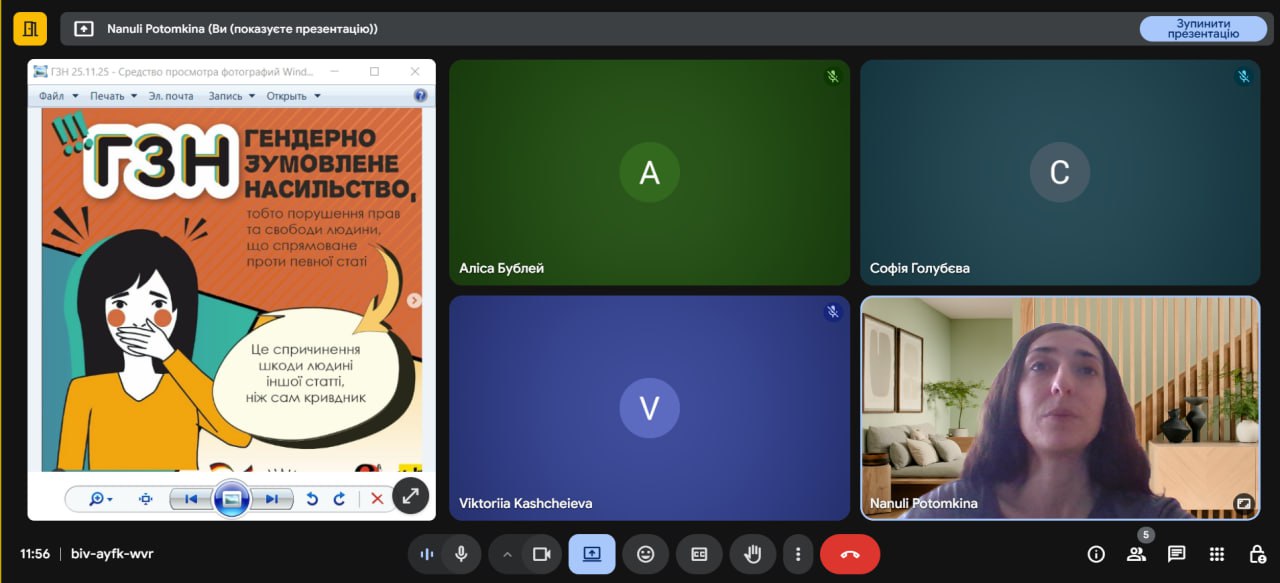Click Зупинити презентацію button
The width and height of the screenshot is (1280, 583).
click(x=1202, y=29)
